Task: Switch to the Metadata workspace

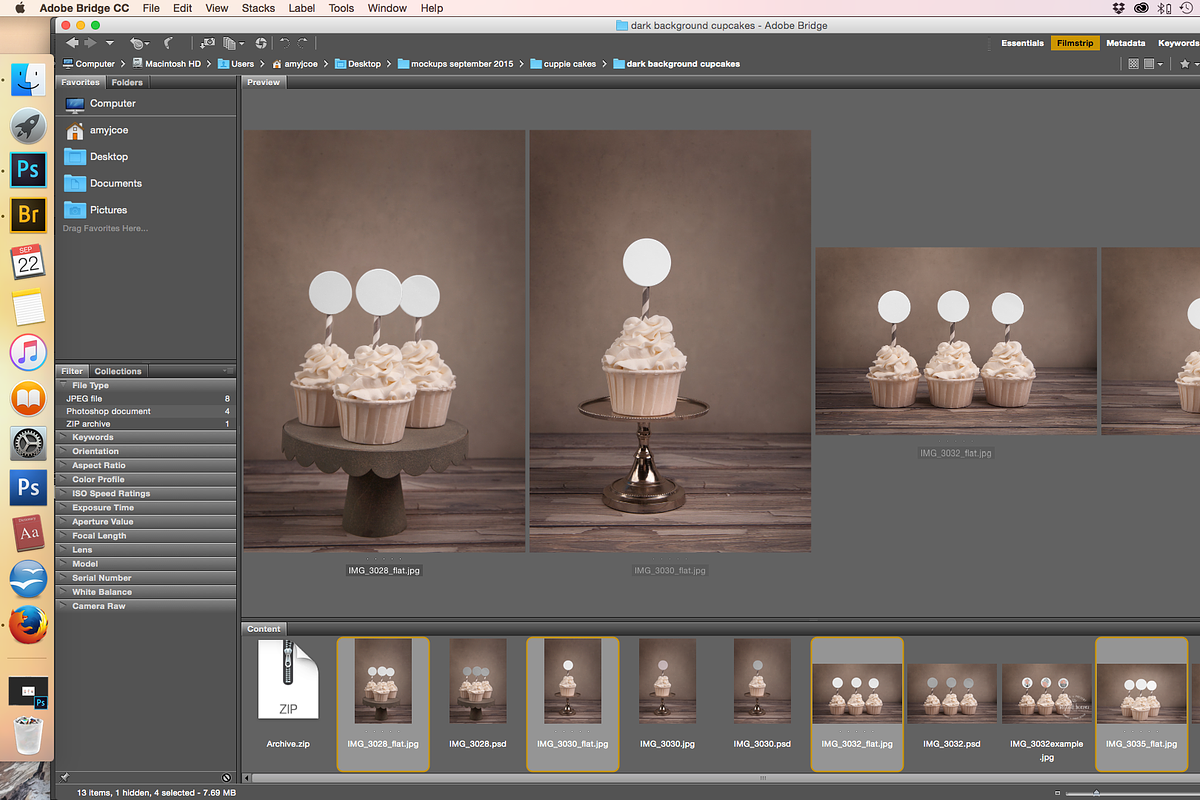Action: pyautogui.click(x=1125, y=43)
